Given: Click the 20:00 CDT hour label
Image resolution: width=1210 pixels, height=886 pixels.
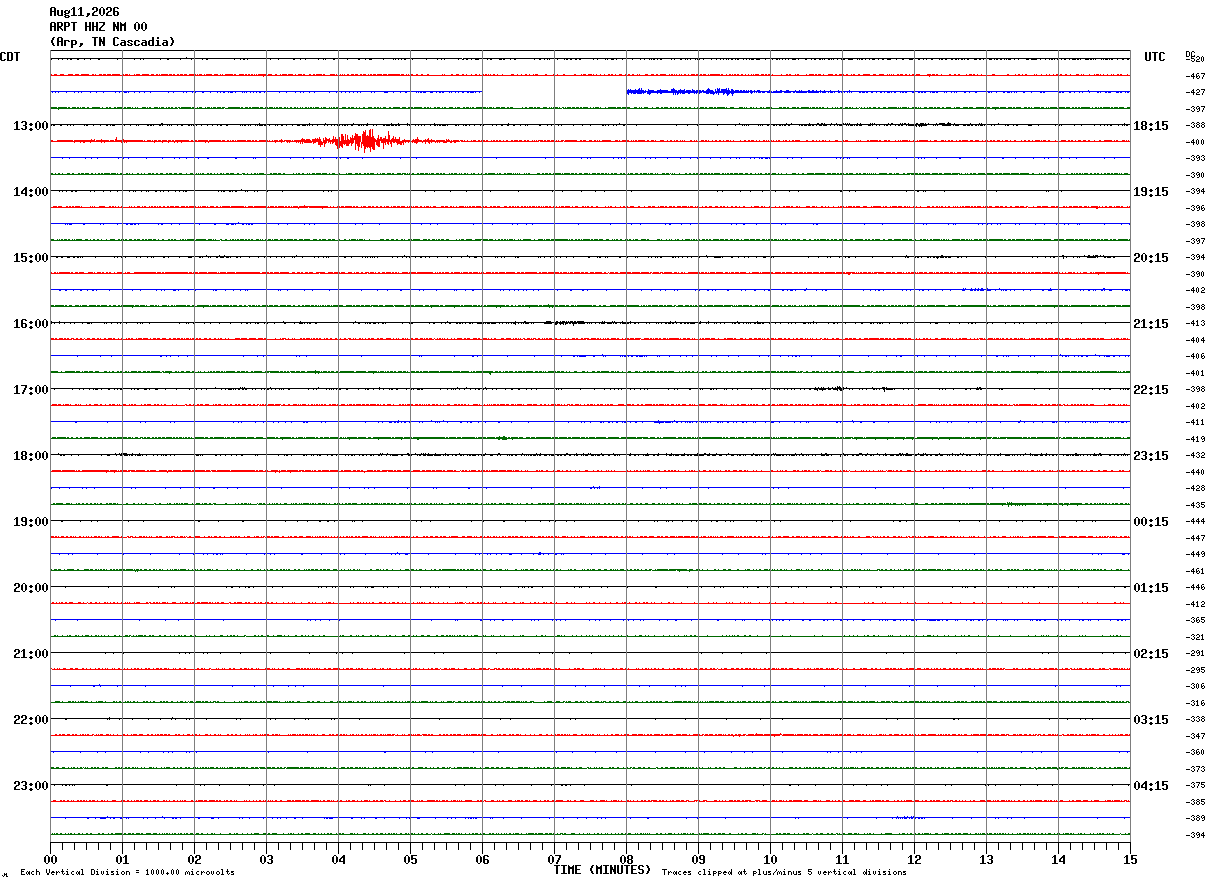Looking at the screenshot, I should pos(31,588).
